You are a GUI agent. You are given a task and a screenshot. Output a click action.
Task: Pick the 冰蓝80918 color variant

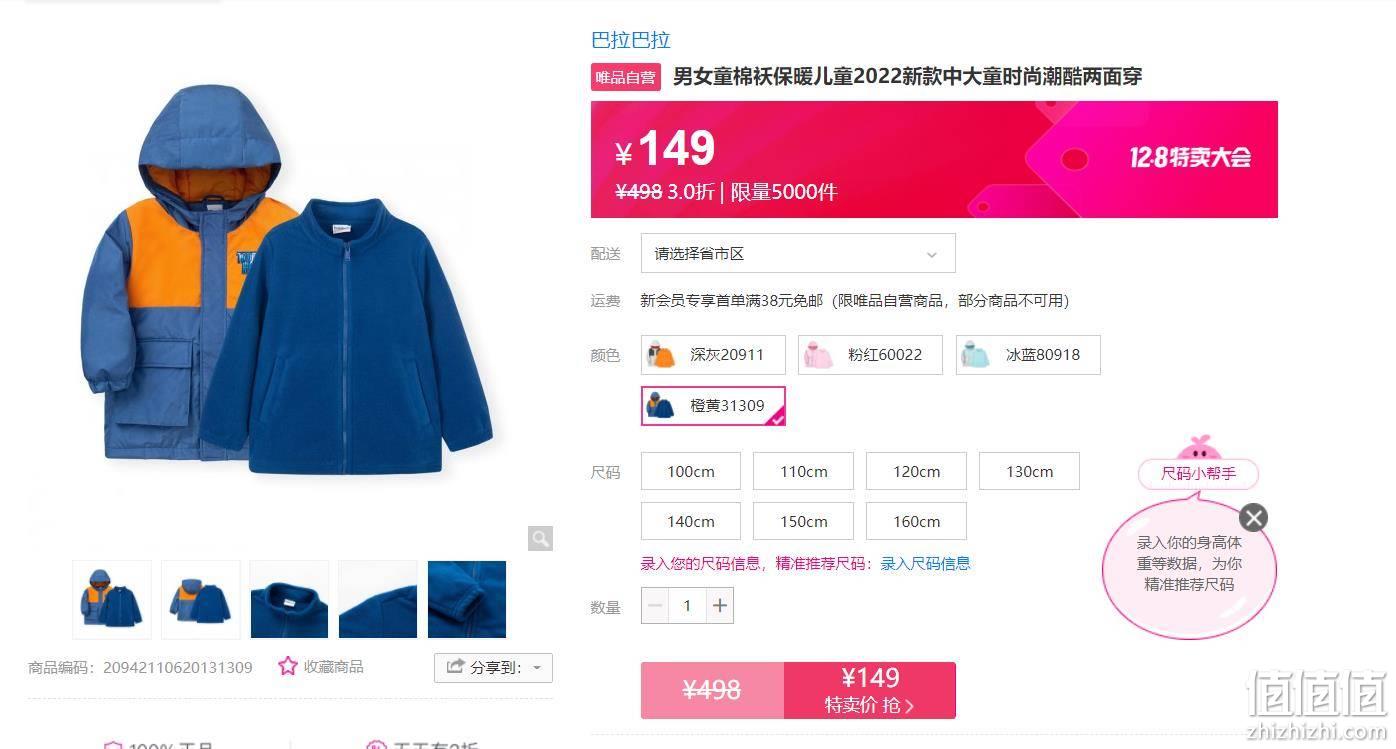(1028, 355)
